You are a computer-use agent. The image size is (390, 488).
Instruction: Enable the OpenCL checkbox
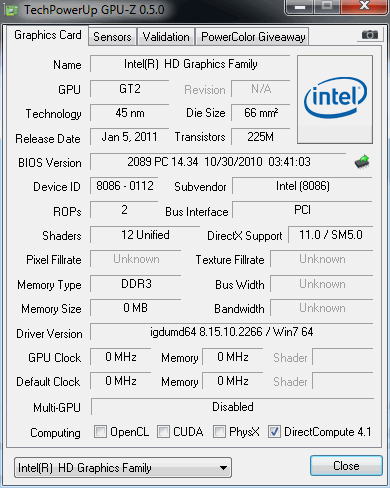coord(100,431)
